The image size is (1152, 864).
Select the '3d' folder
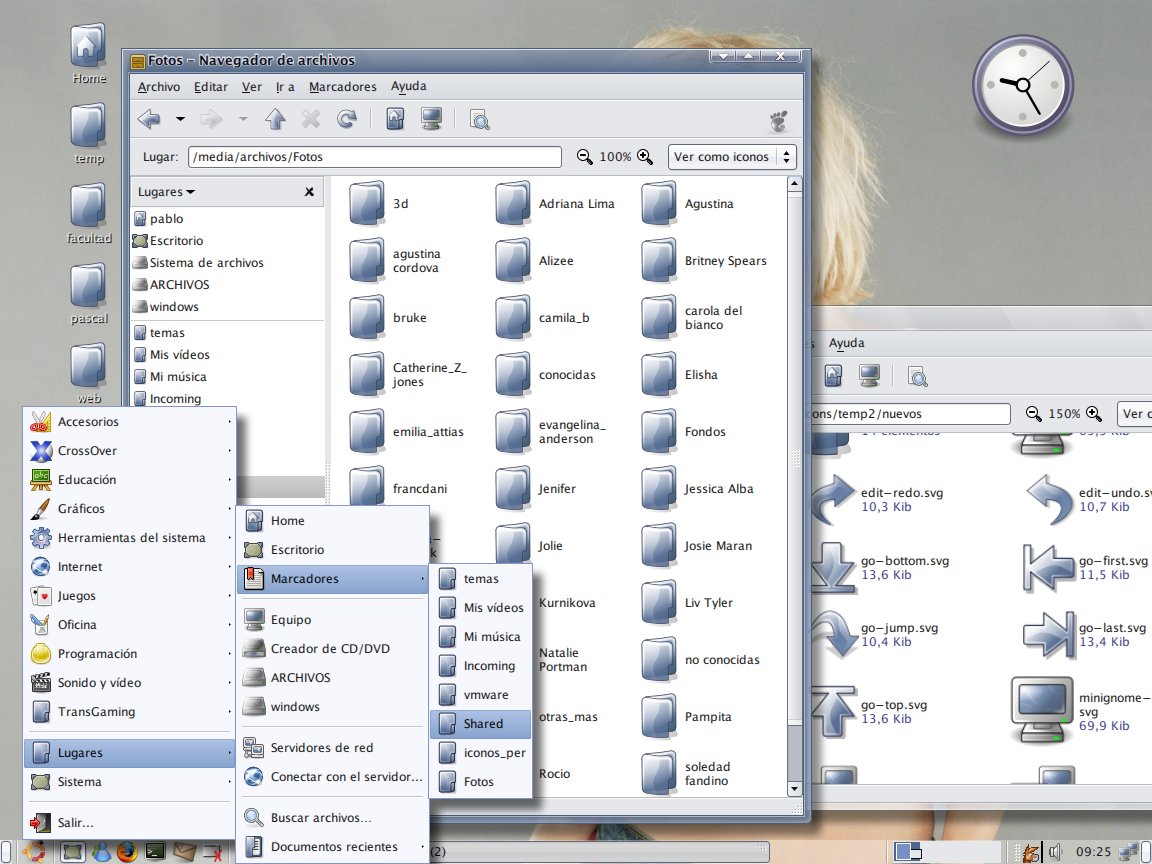click(378, 204)
